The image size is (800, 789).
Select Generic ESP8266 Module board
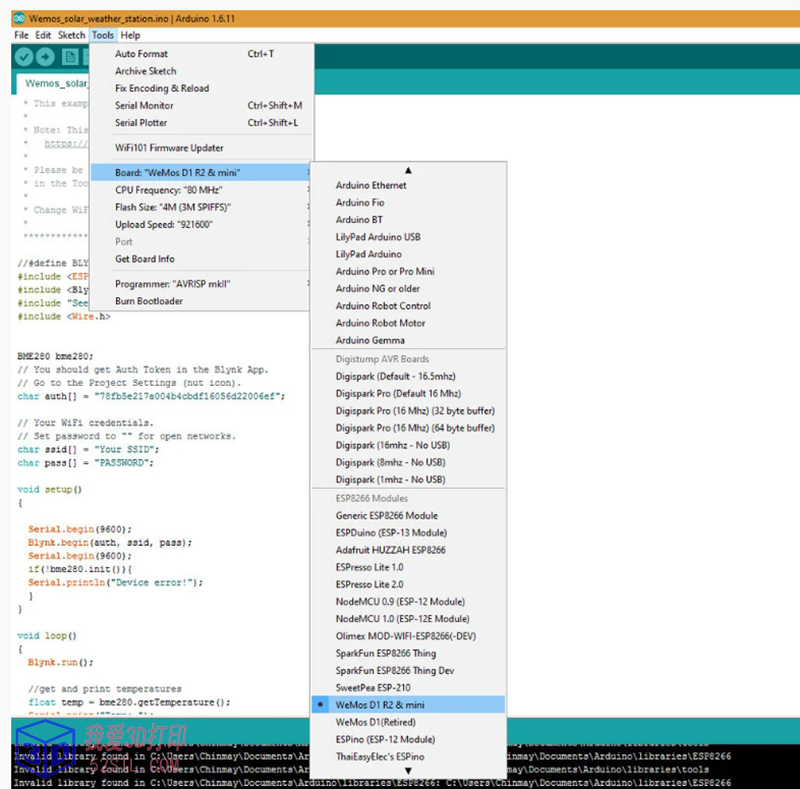pos(408,515)
